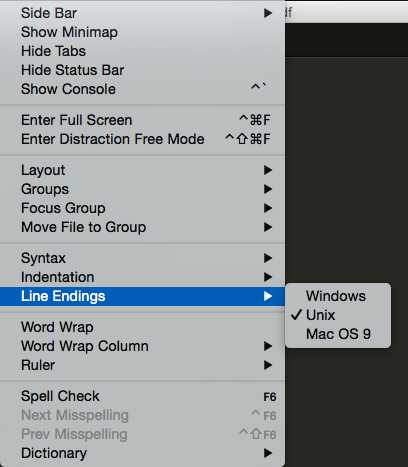
Task: Expand the Layout submenu
Action: (142, 170)
